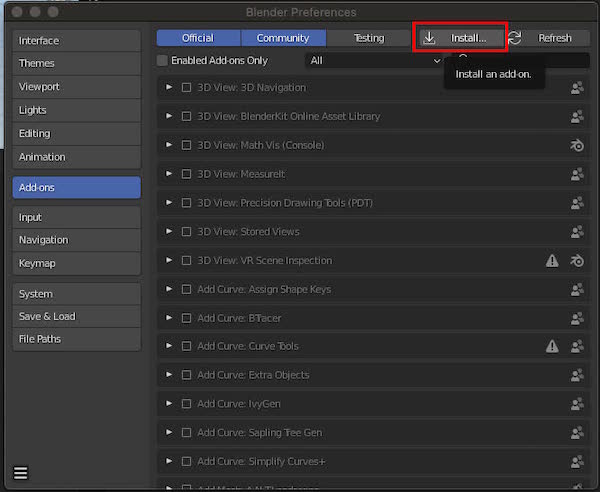Toggle the Community support level filter
The image size is (600, 492).
(x=284, y=38)
